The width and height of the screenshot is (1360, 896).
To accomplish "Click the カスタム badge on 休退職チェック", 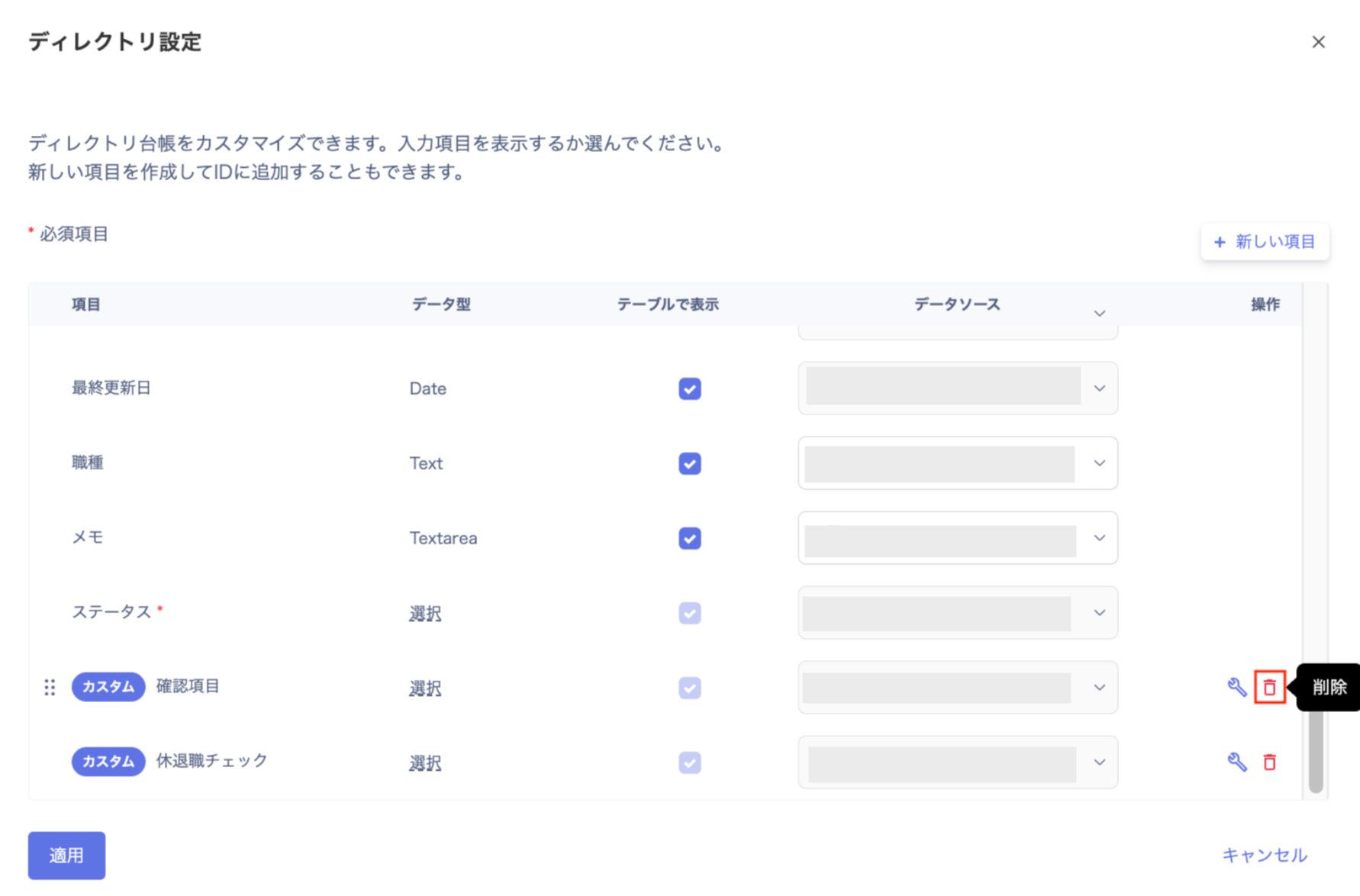I will click(108, 762).
